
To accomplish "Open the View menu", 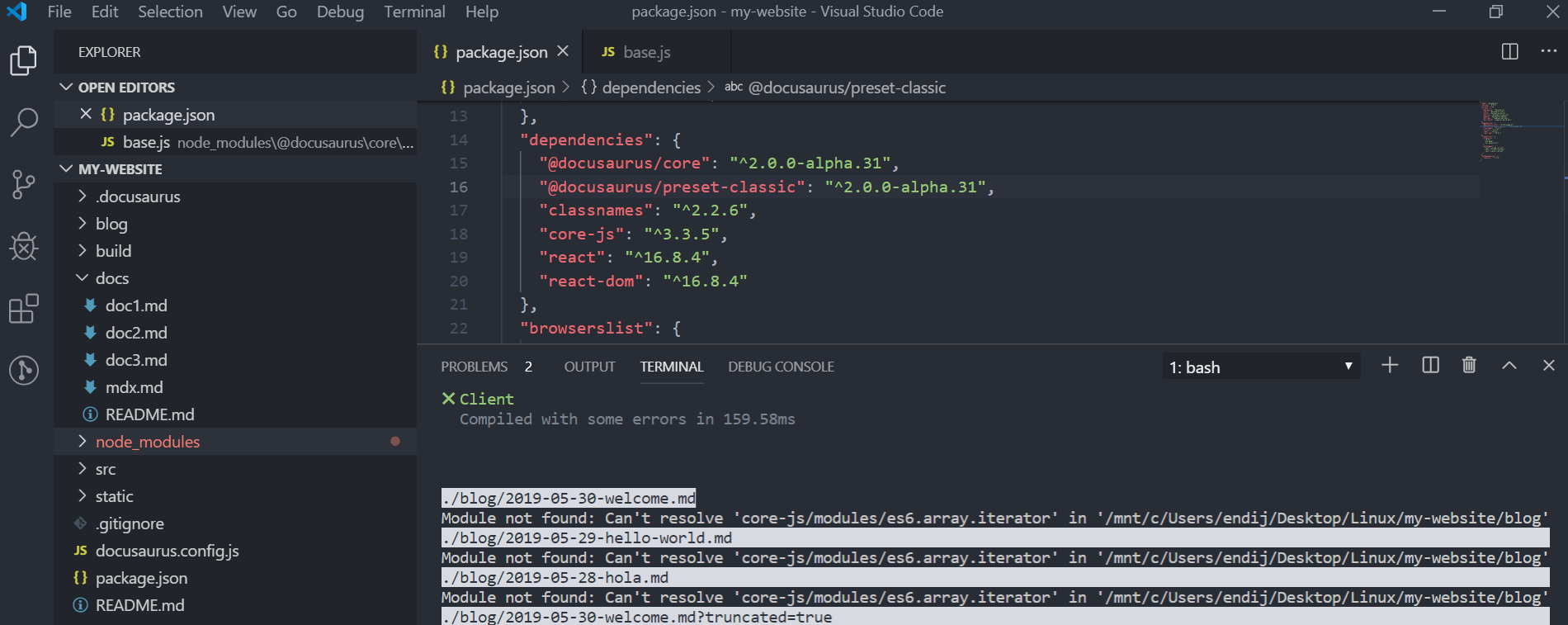I will pyautogui.click(x=239, y=12).
